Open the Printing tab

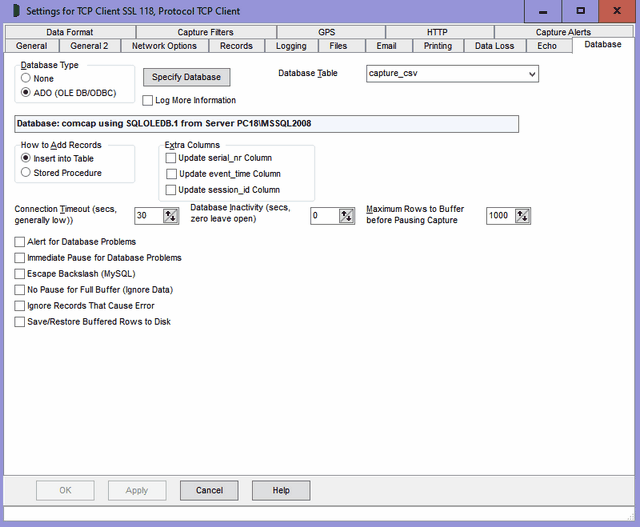(x=438, y=46)
